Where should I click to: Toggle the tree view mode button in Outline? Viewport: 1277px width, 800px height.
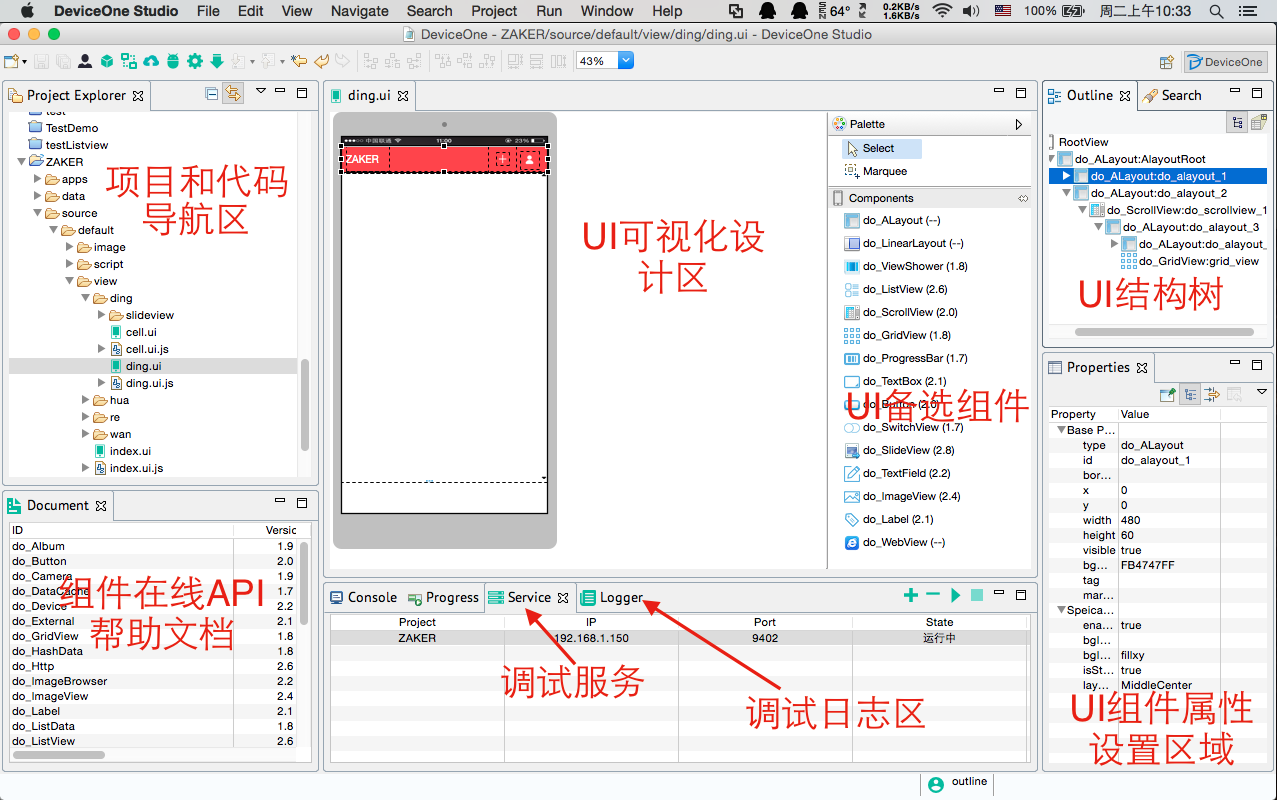(1237, 122)
